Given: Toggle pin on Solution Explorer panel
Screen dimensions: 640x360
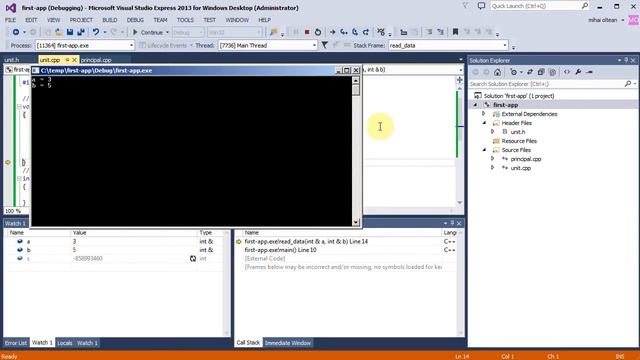Looking at the screenshot, I should tap(627, 60).
